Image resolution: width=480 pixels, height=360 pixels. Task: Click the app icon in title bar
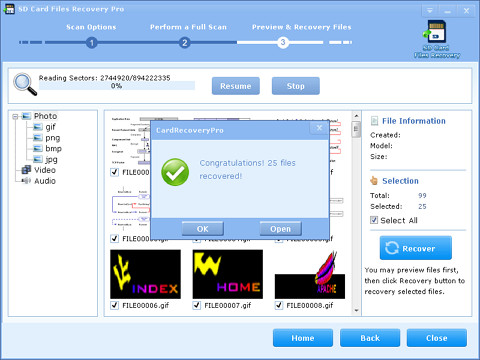[x=9, y=9]
